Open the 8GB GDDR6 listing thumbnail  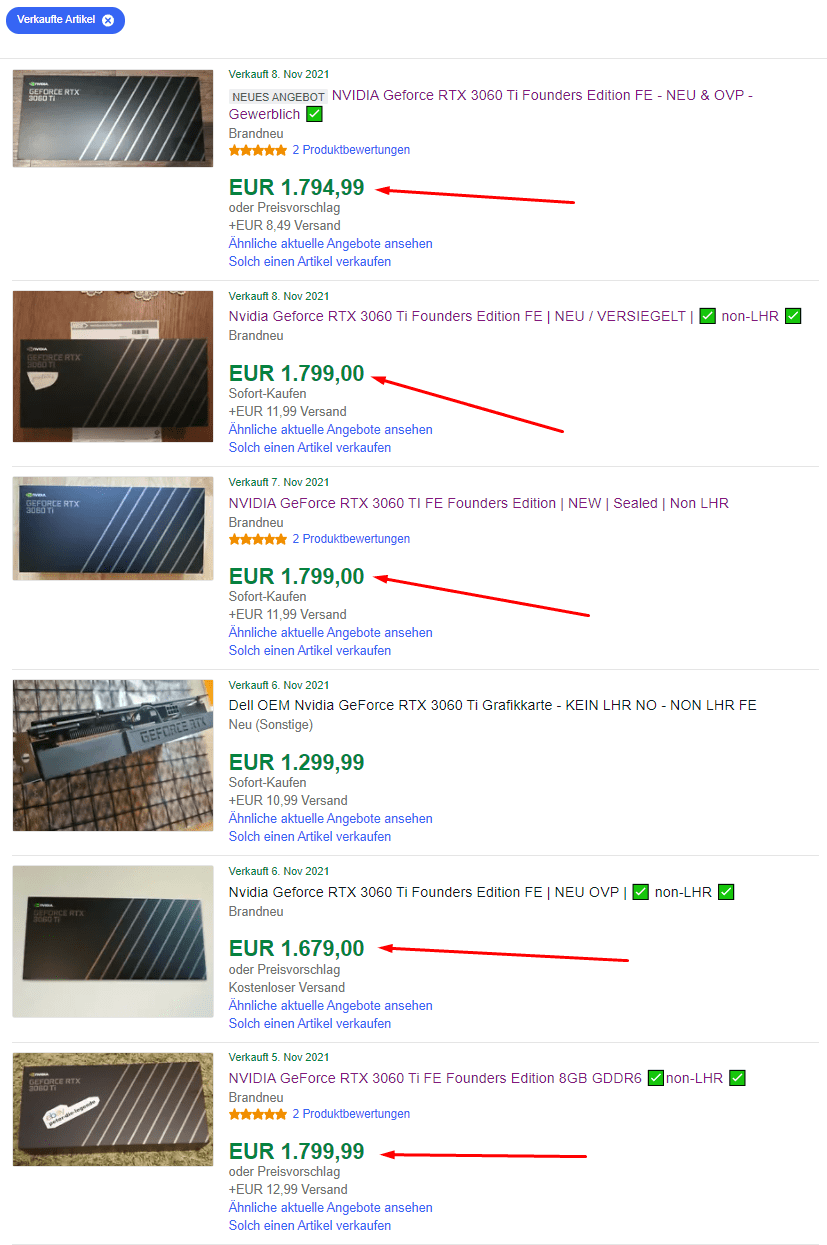click(x=113, y=1108)
